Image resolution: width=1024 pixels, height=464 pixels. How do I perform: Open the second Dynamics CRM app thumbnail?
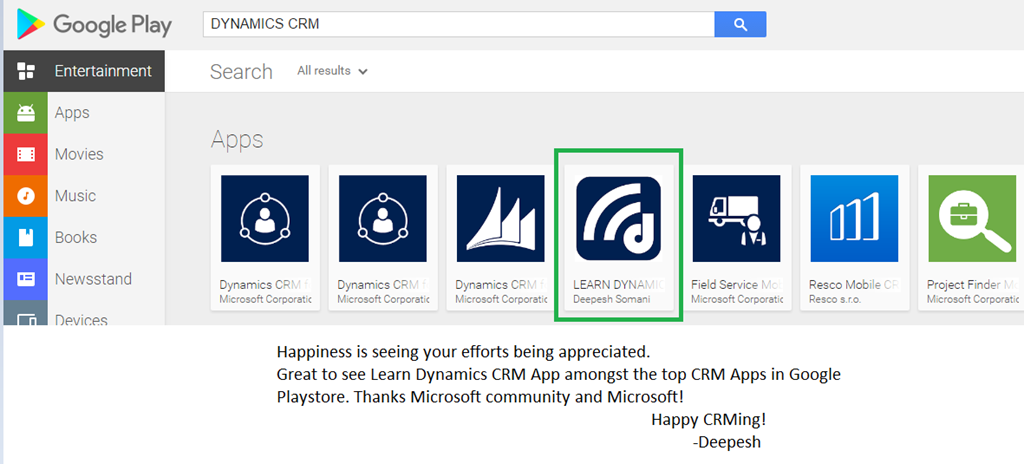pos(383,219)
